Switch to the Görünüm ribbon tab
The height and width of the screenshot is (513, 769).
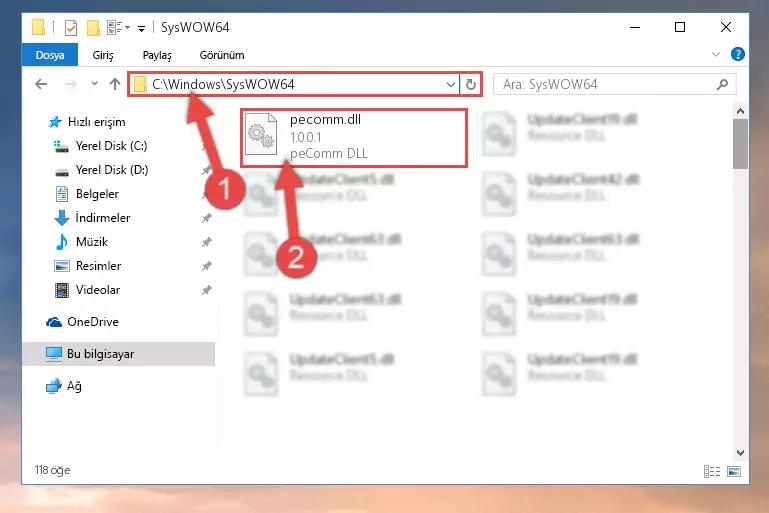[222, 55]
